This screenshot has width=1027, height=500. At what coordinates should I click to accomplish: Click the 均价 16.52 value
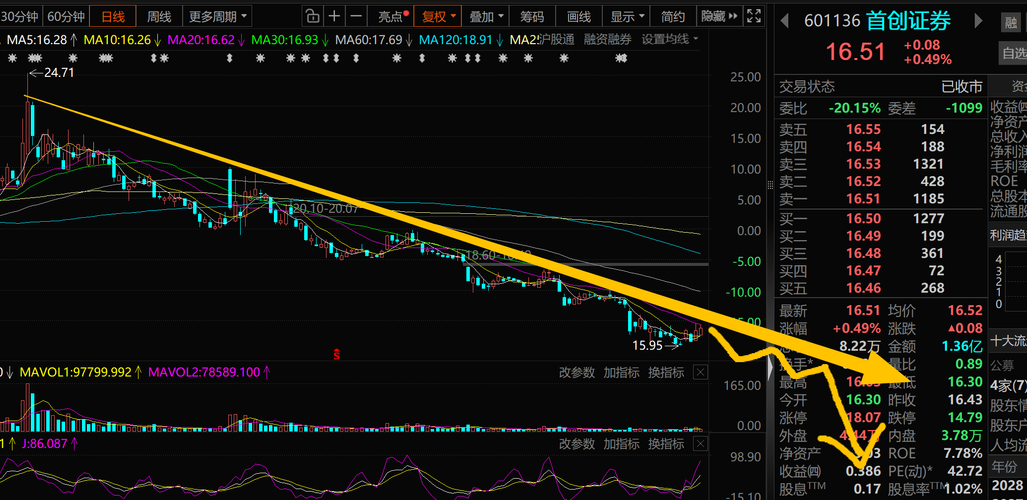[965, 310]
